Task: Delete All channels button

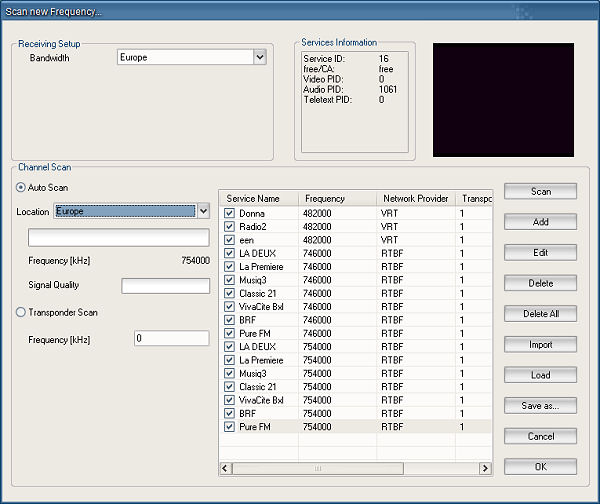Action: (x=540, y=314)
